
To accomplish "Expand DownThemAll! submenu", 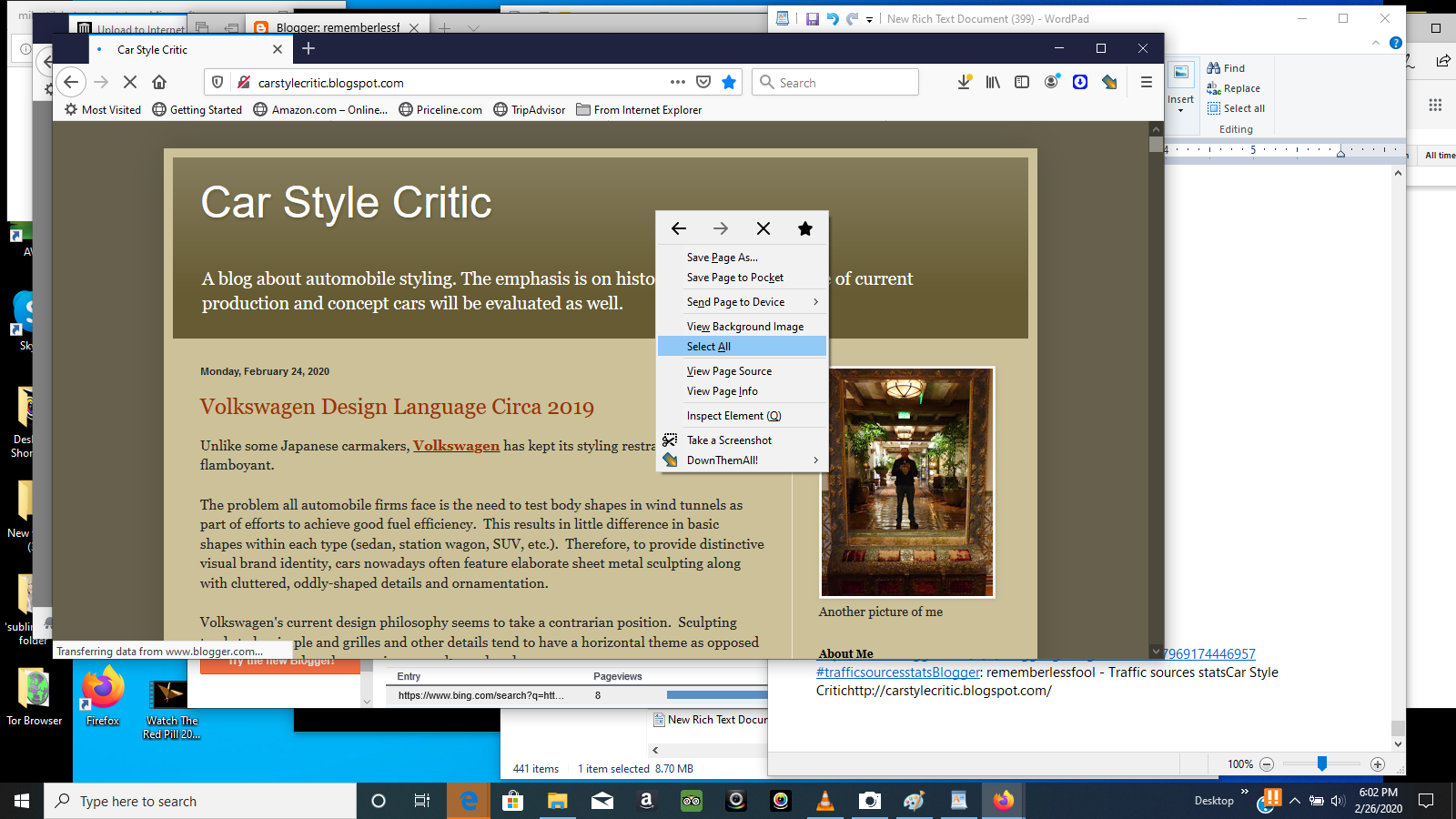I will point(742,460).
